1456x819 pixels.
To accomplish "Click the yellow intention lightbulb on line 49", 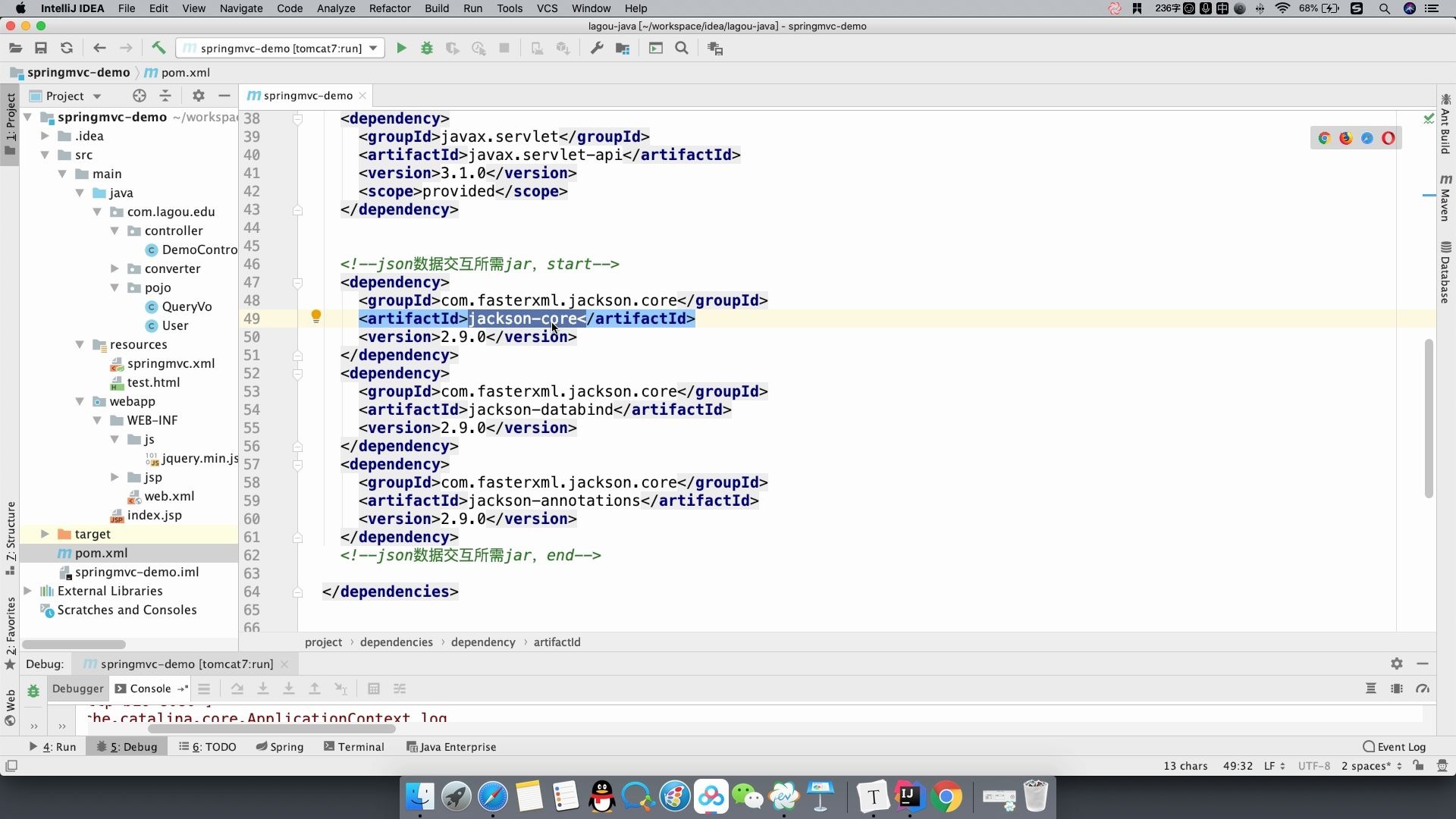I will pyautogui.click(x=316, y=317).
